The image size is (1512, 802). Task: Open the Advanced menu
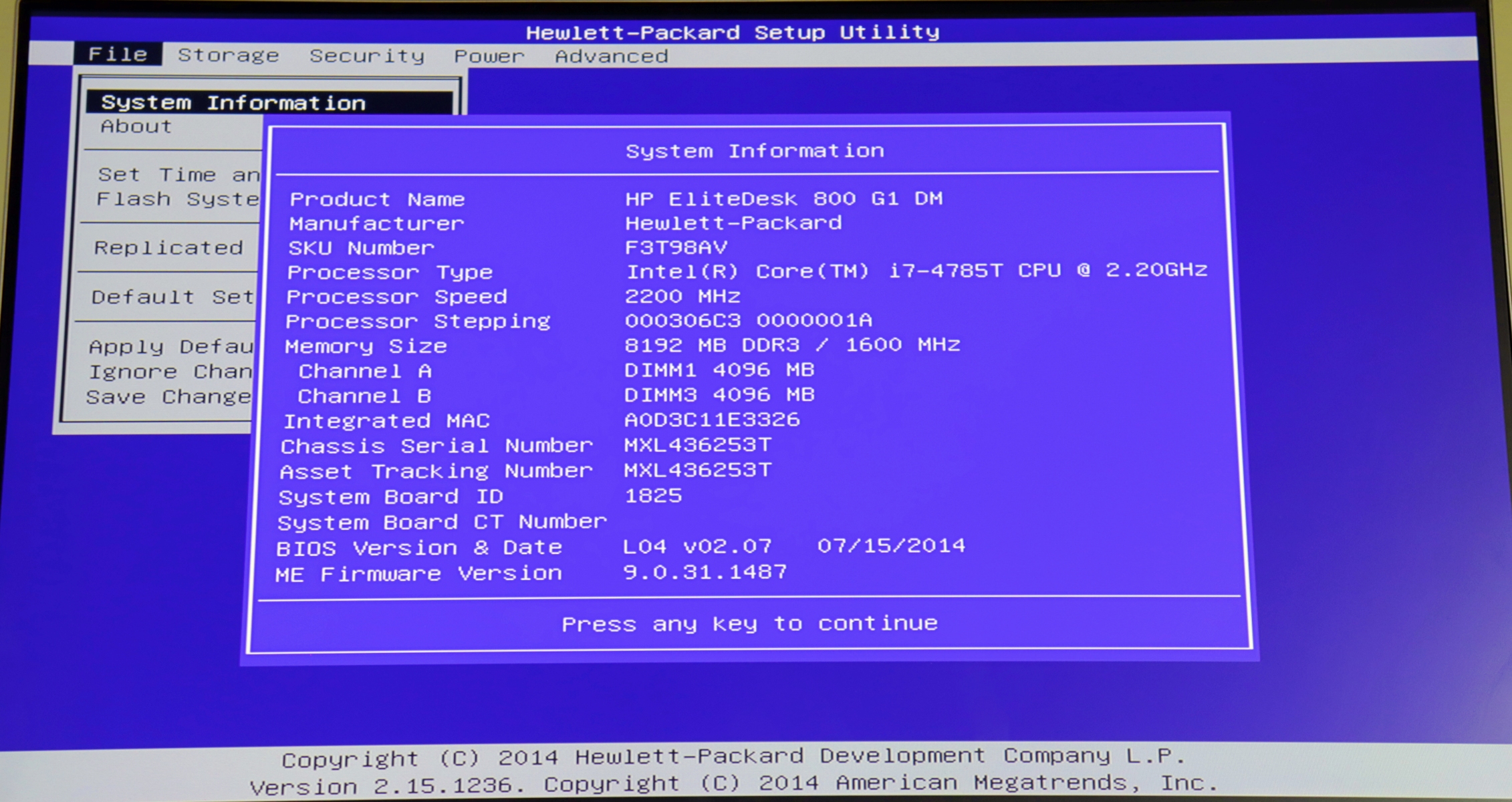[612, 55]
